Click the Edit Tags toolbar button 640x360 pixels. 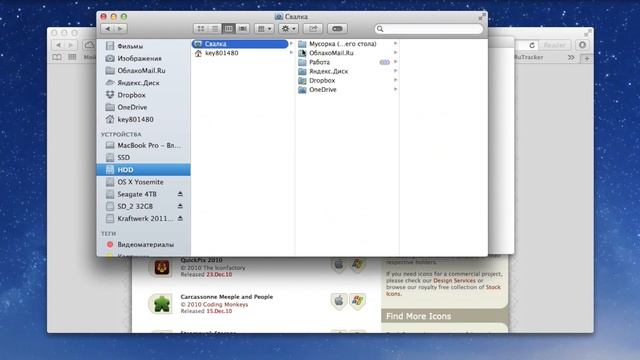(x=337, y=29)
